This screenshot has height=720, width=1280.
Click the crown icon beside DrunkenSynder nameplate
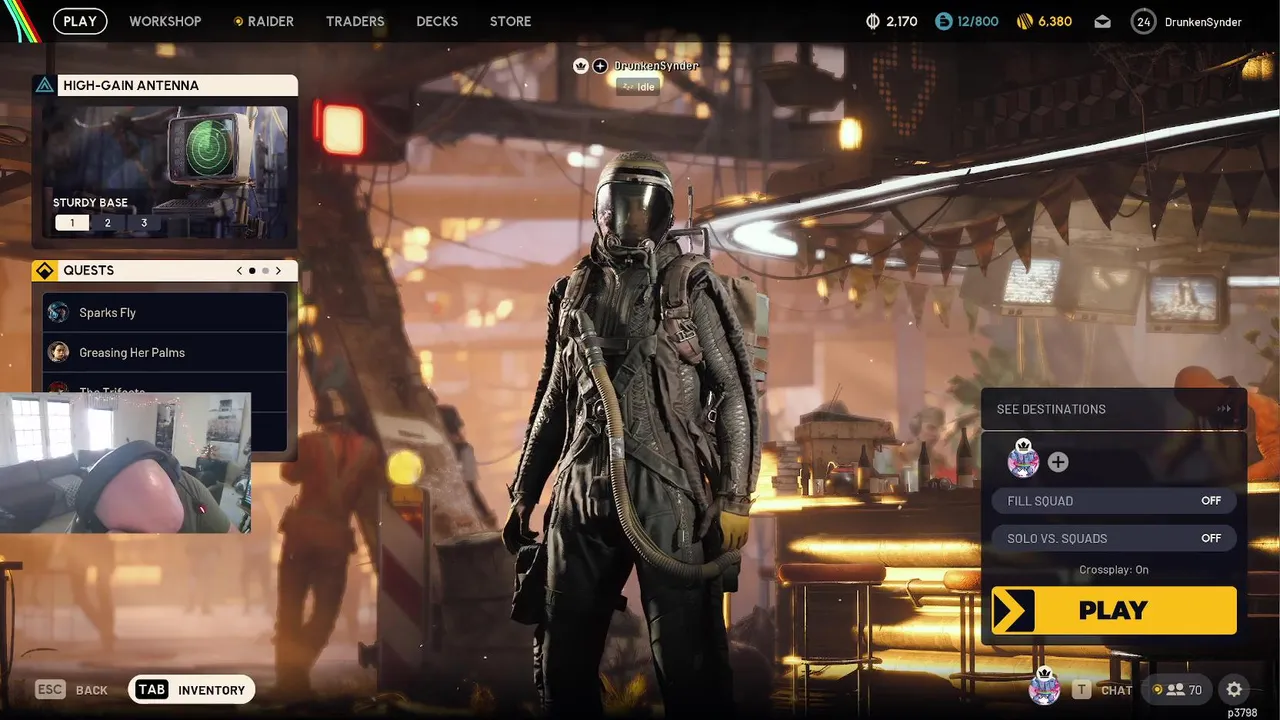coord(580,66)
